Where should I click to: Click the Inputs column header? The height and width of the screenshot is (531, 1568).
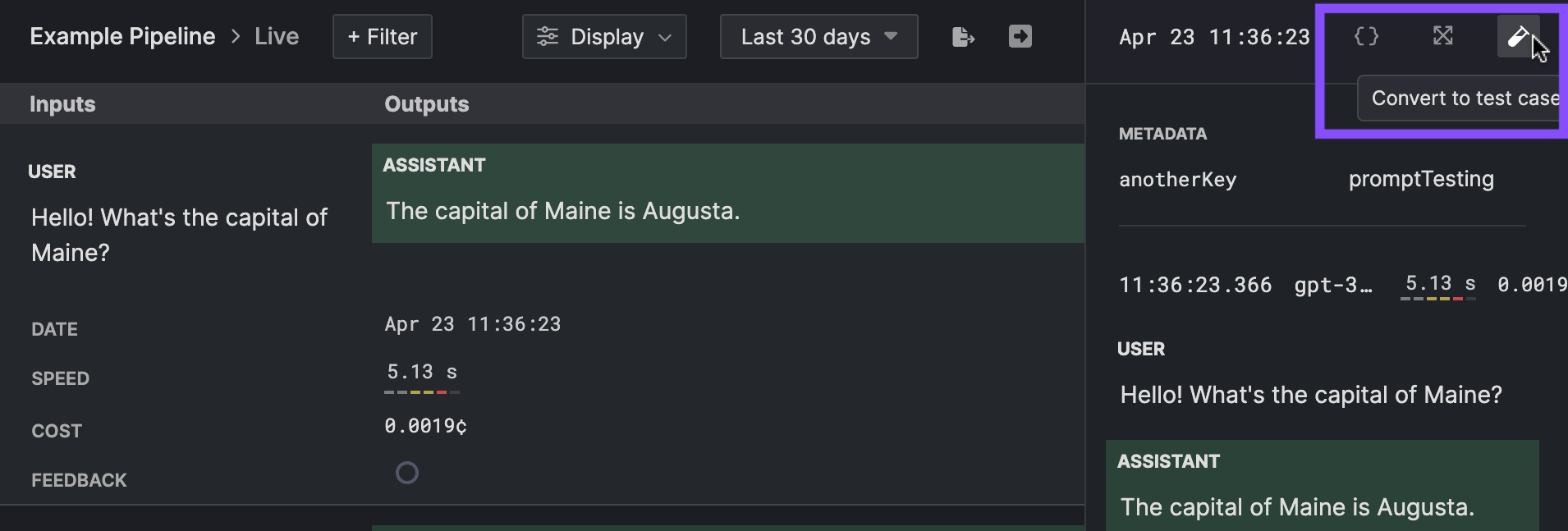click(62, 104)
